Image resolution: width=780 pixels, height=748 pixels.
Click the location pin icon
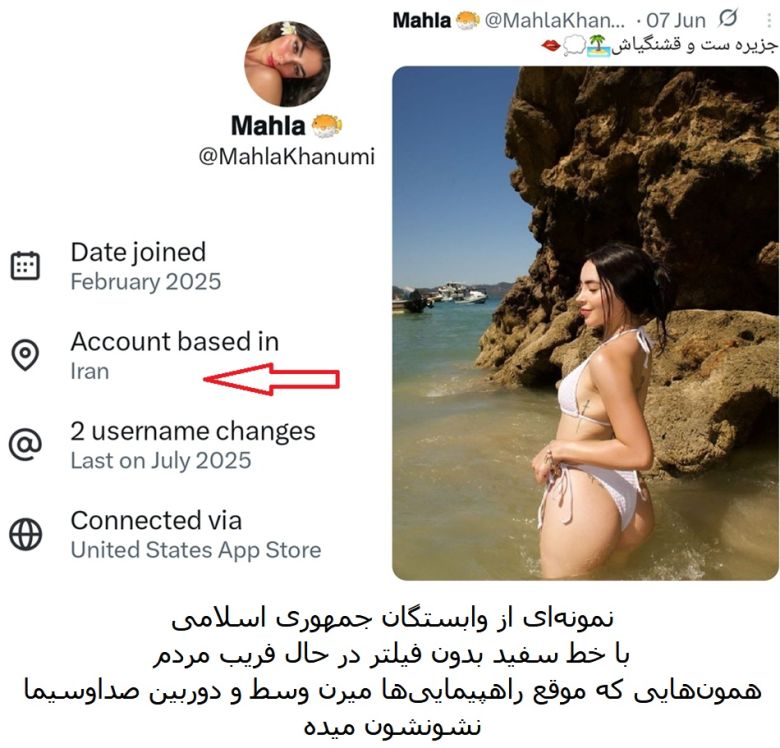pyautogui.click(x=25, y=355)
